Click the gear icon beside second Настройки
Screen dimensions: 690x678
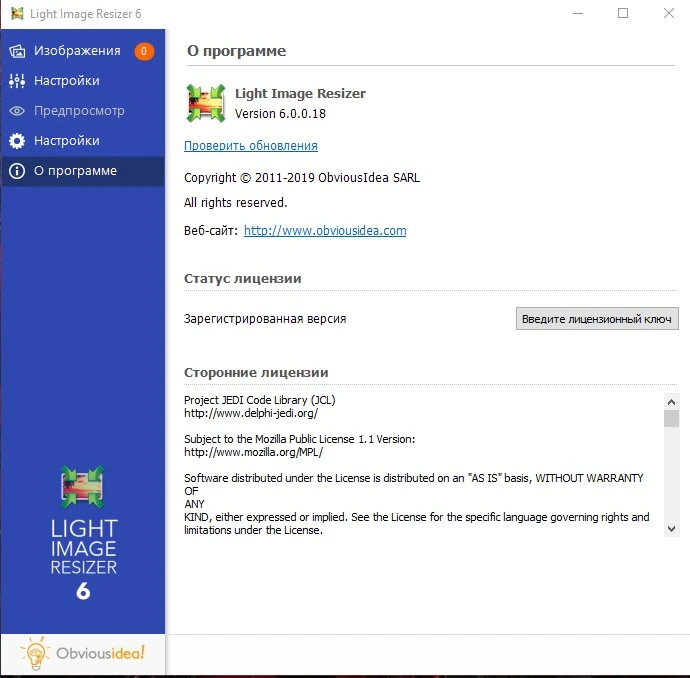tap(17, 141)
